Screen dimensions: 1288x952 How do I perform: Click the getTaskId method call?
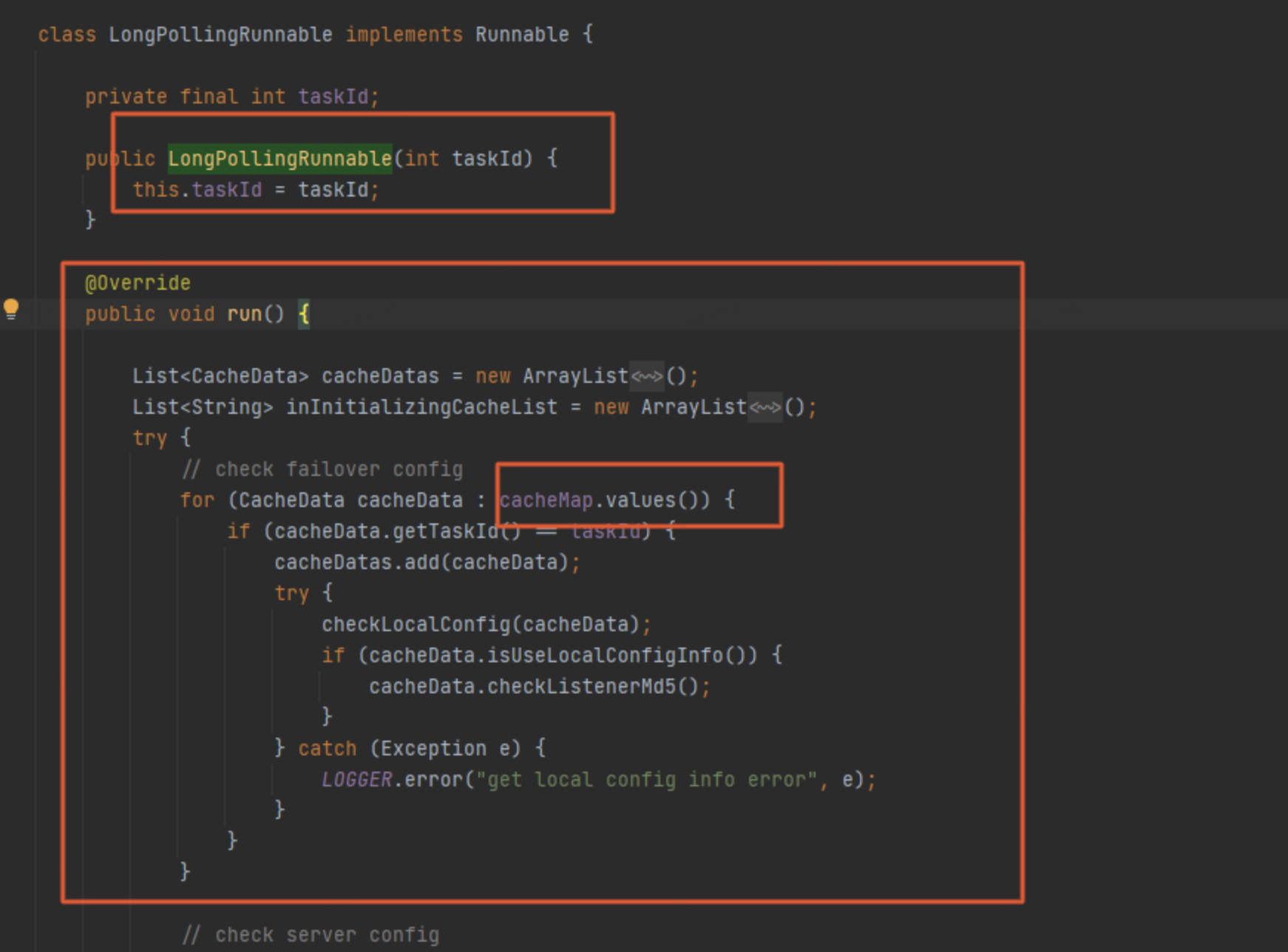tap(445, 531)
